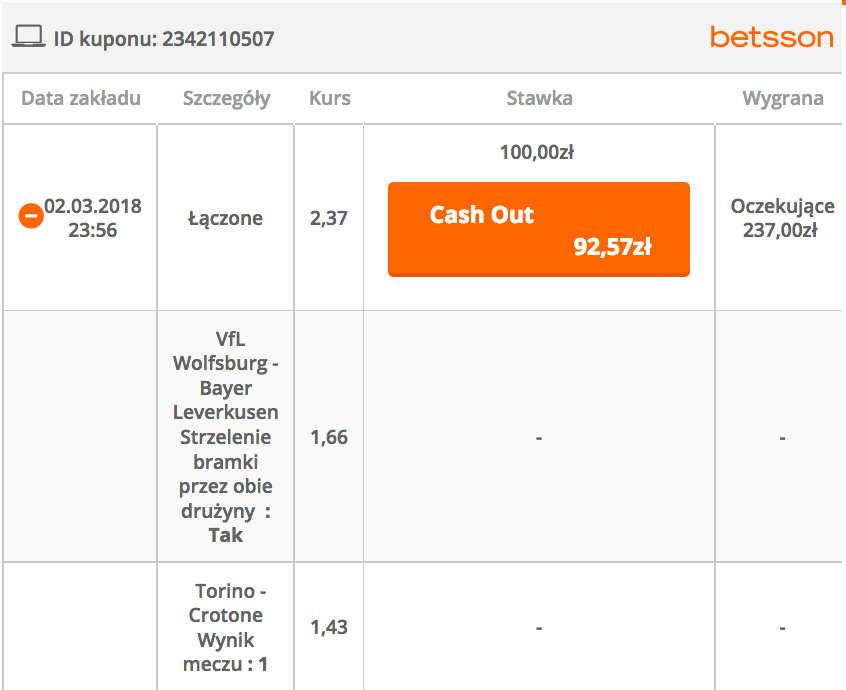Click the bet date 02.03.2018 23:56
The height and width of the screenshot is (690, 846).
93,218
